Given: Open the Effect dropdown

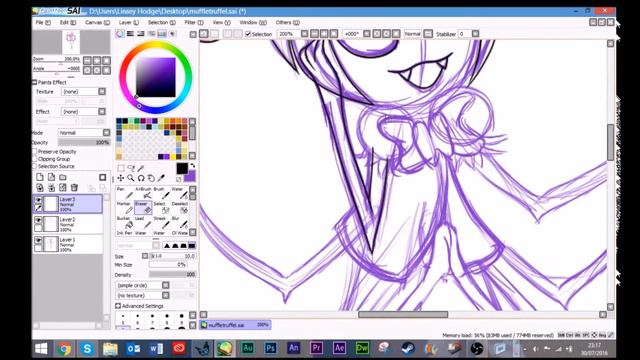Looking at the screenshot, I should click(102, 111).
